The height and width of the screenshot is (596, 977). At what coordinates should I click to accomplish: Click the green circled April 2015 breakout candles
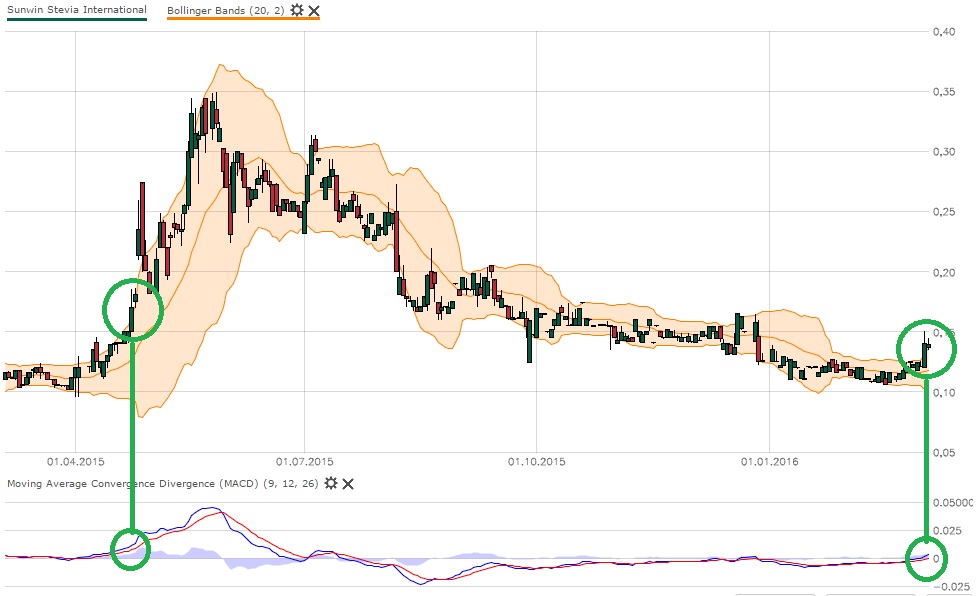[x=133, y=310]
